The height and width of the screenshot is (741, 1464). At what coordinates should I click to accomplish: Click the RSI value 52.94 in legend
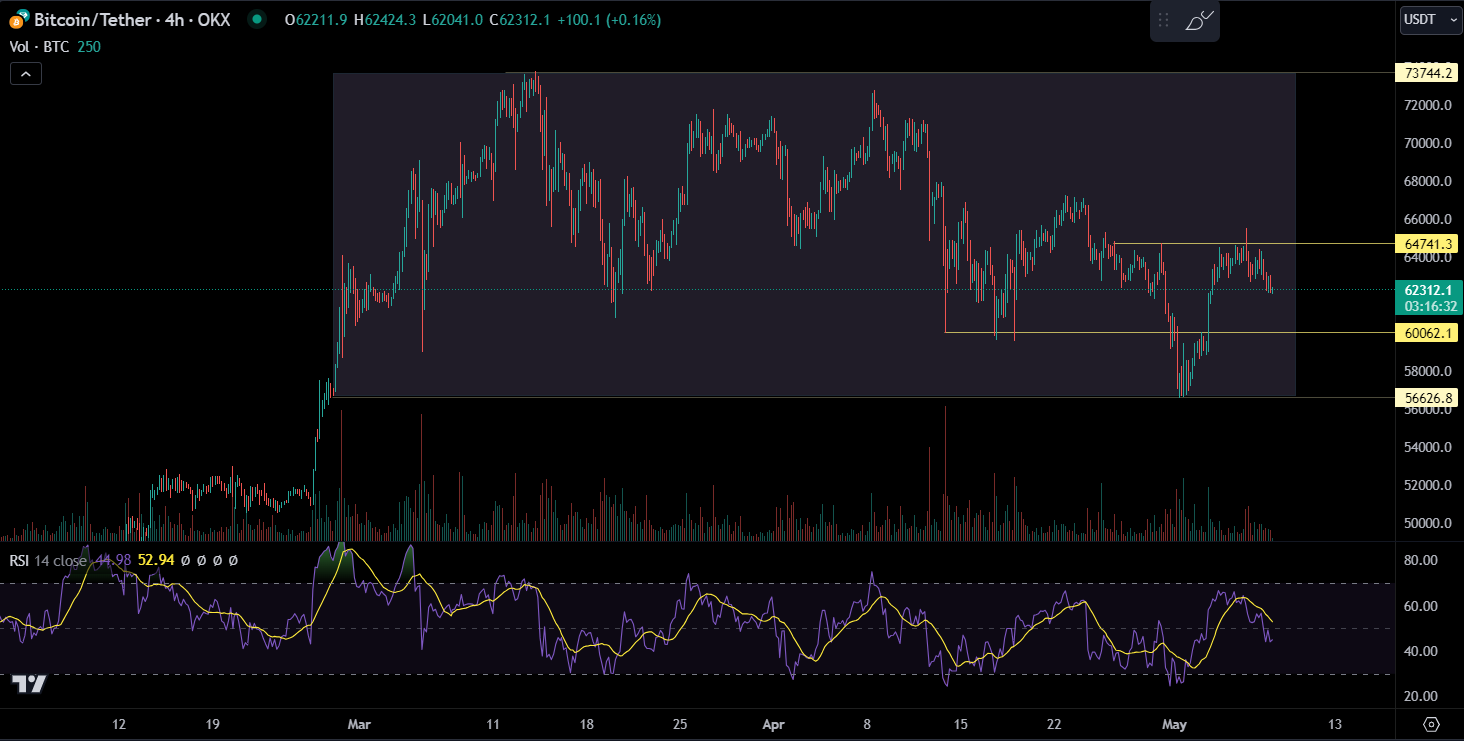156,561
